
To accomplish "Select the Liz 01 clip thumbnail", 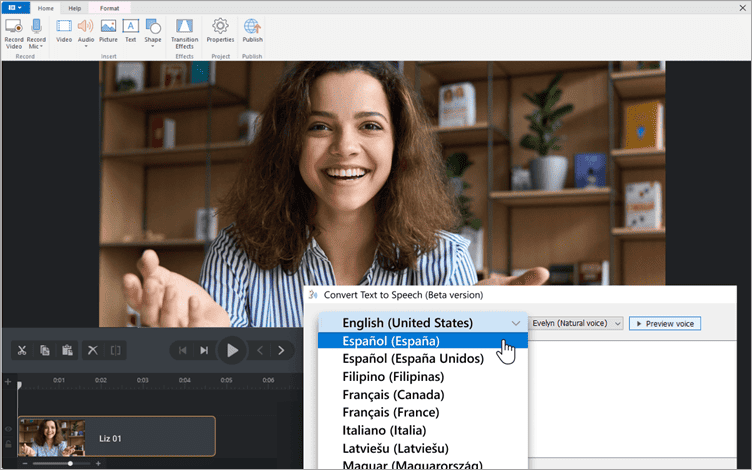I will (x=52, y=437).
